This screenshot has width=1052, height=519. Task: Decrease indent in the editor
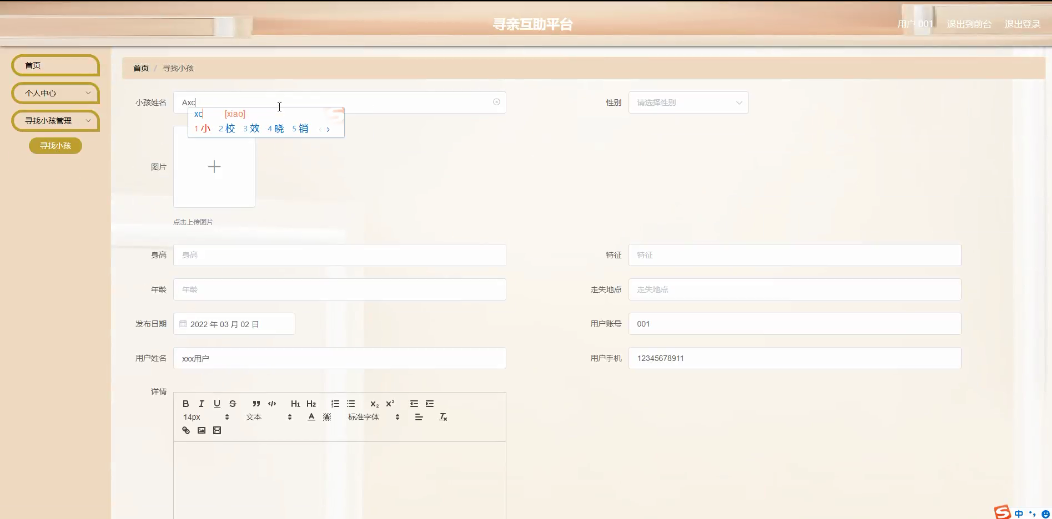[414, 404]
